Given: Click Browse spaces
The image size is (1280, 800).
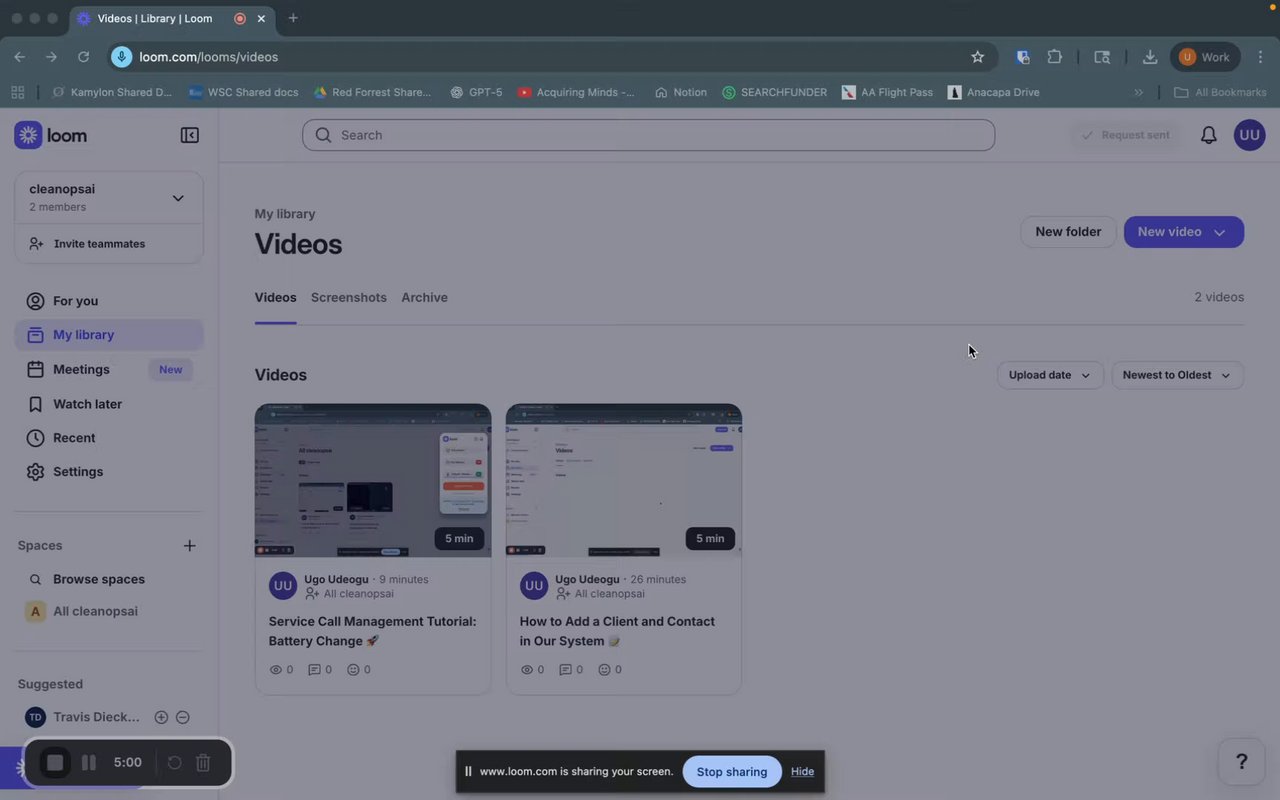Looking at the screenshot, I should [109, 579].
